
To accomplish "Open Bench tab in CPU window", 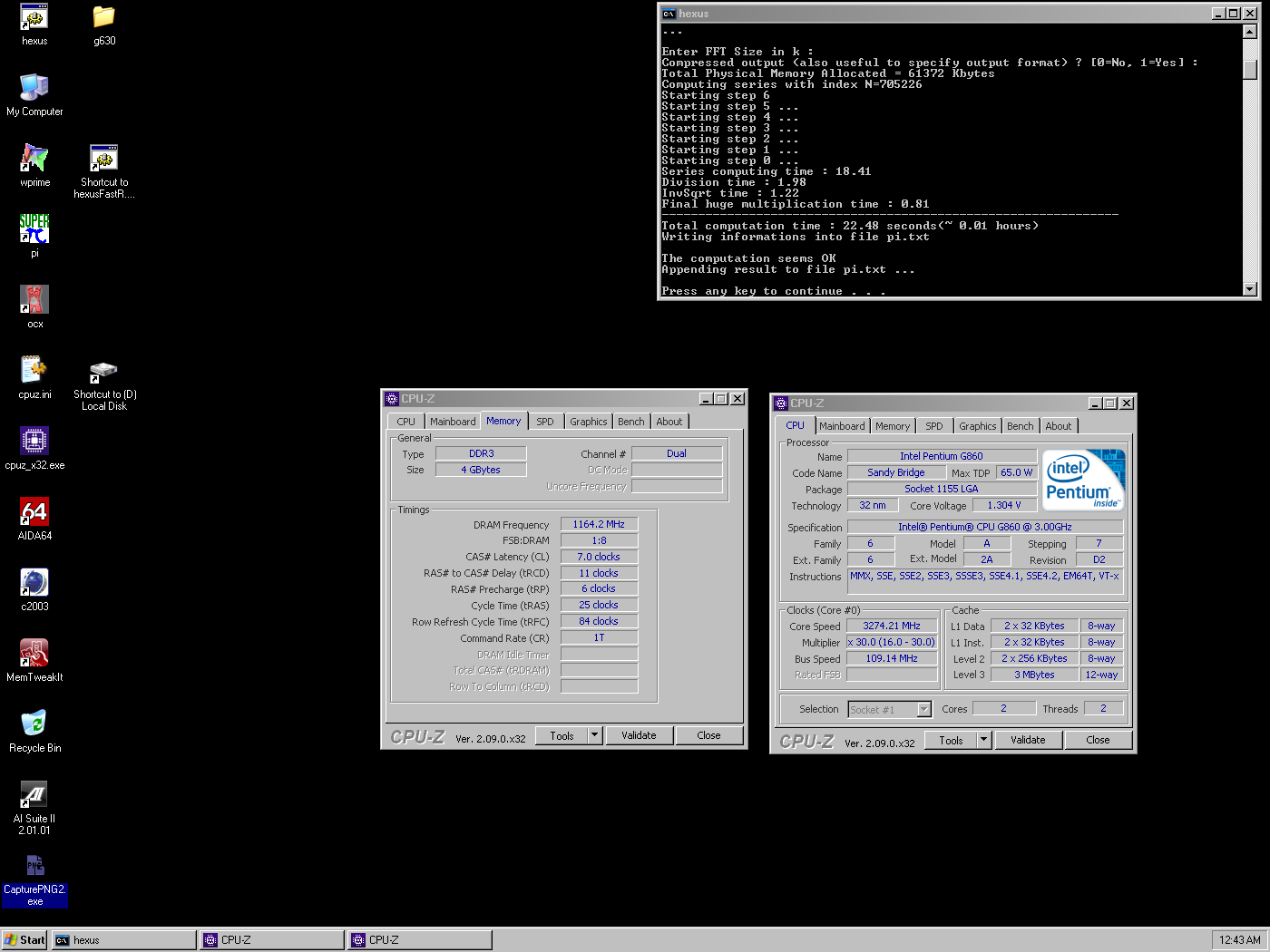I will point(1020,426).
